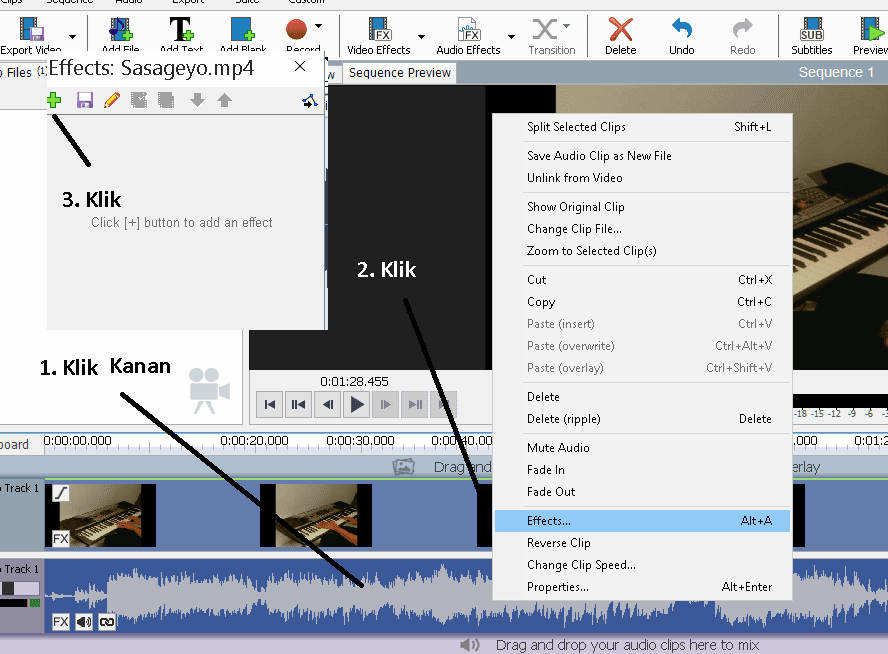Click the Add Blank toolbar icon
Screen dimensions: 888x654
pyautogui.click(x=243, y=29)
